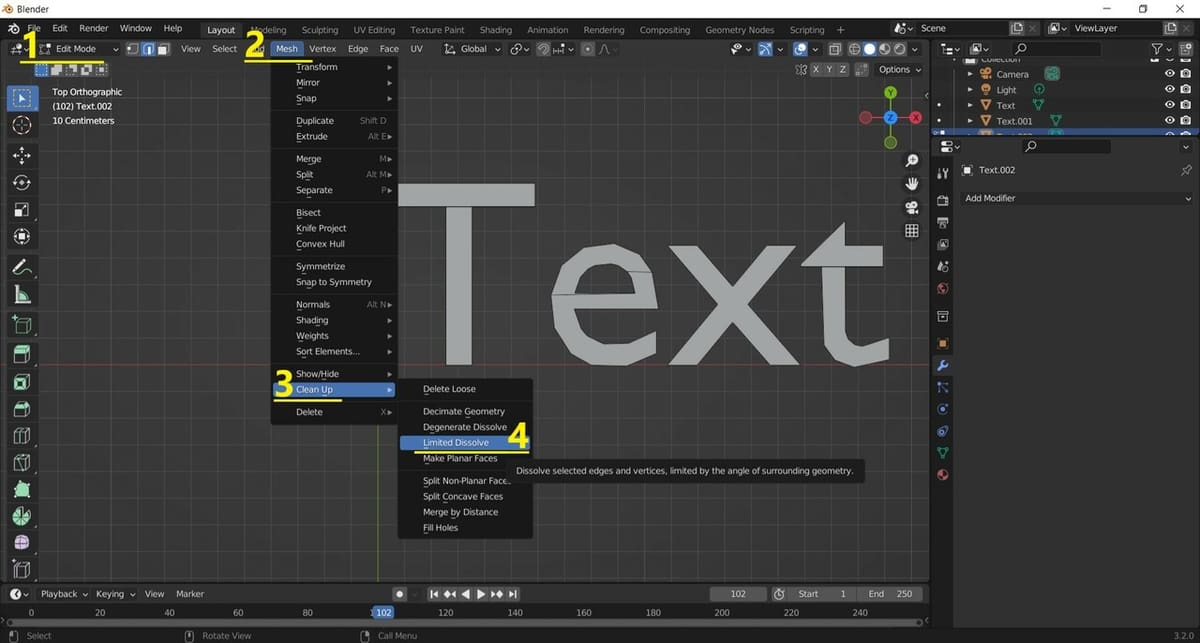Select the Poly Build tool
Viewport: 1200px width, 643px height.
click(22, 490)
